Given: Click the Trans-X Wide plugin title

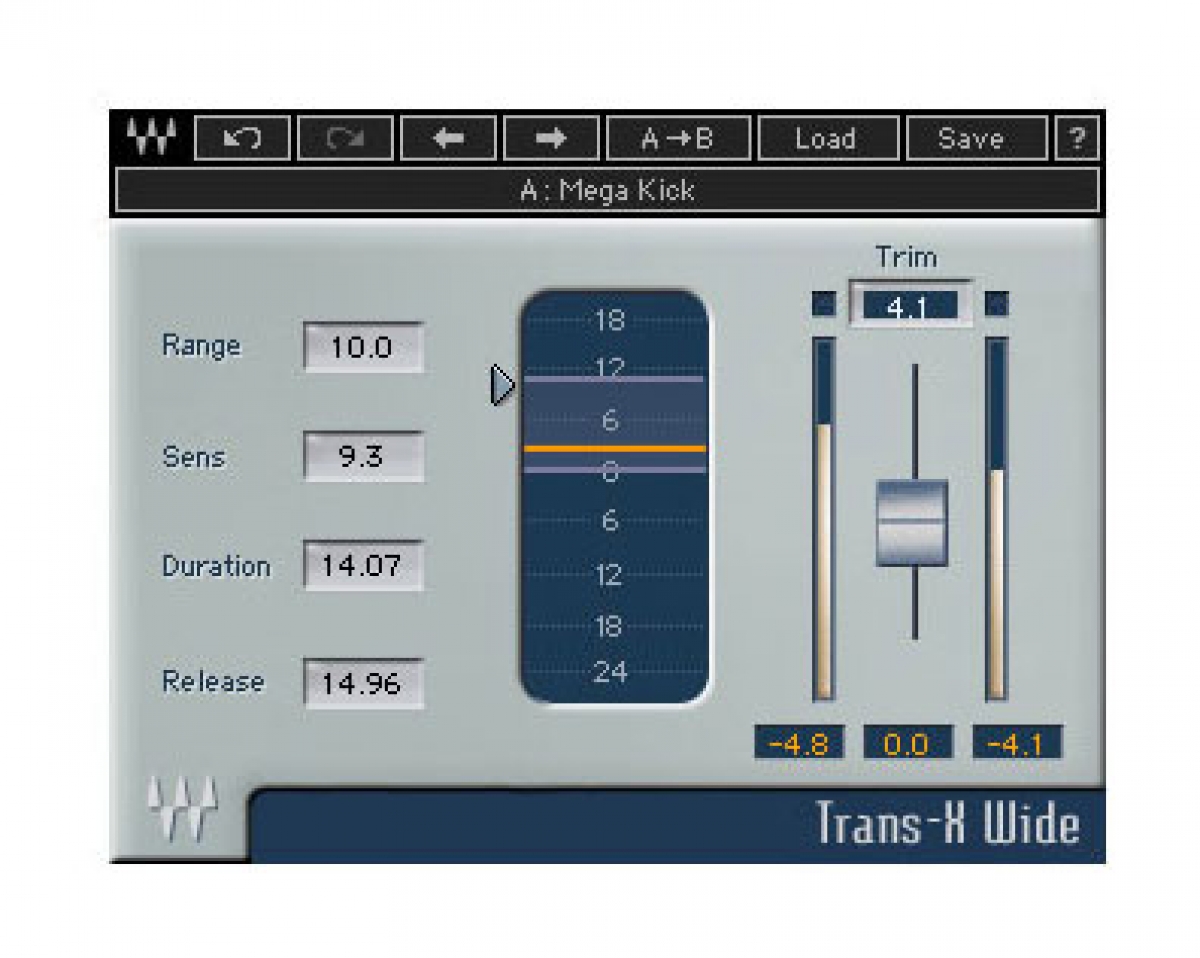Looking at the screenshot, I should 948,826.
